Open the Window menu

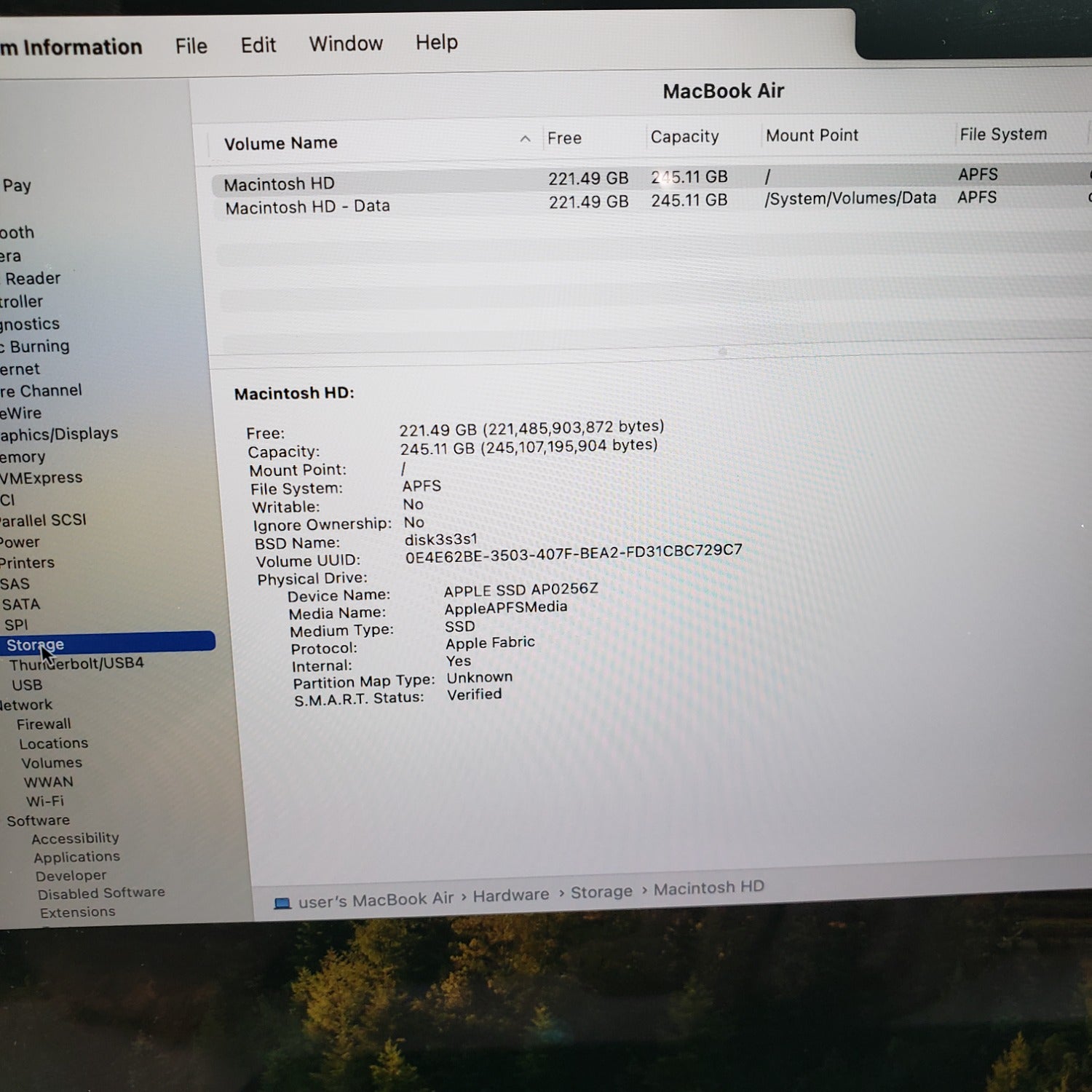coord(346,44)
